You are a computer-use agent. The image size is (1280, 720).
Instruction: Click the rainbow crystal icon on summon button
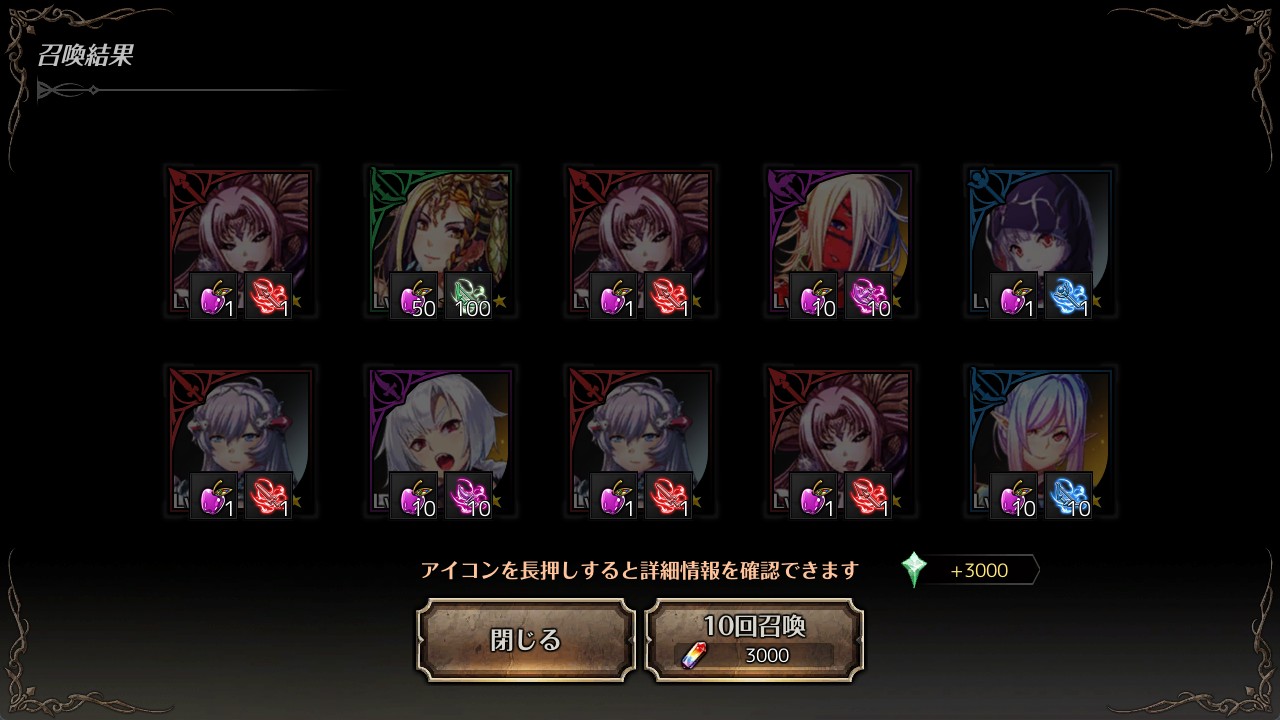(x=692, y=655)
